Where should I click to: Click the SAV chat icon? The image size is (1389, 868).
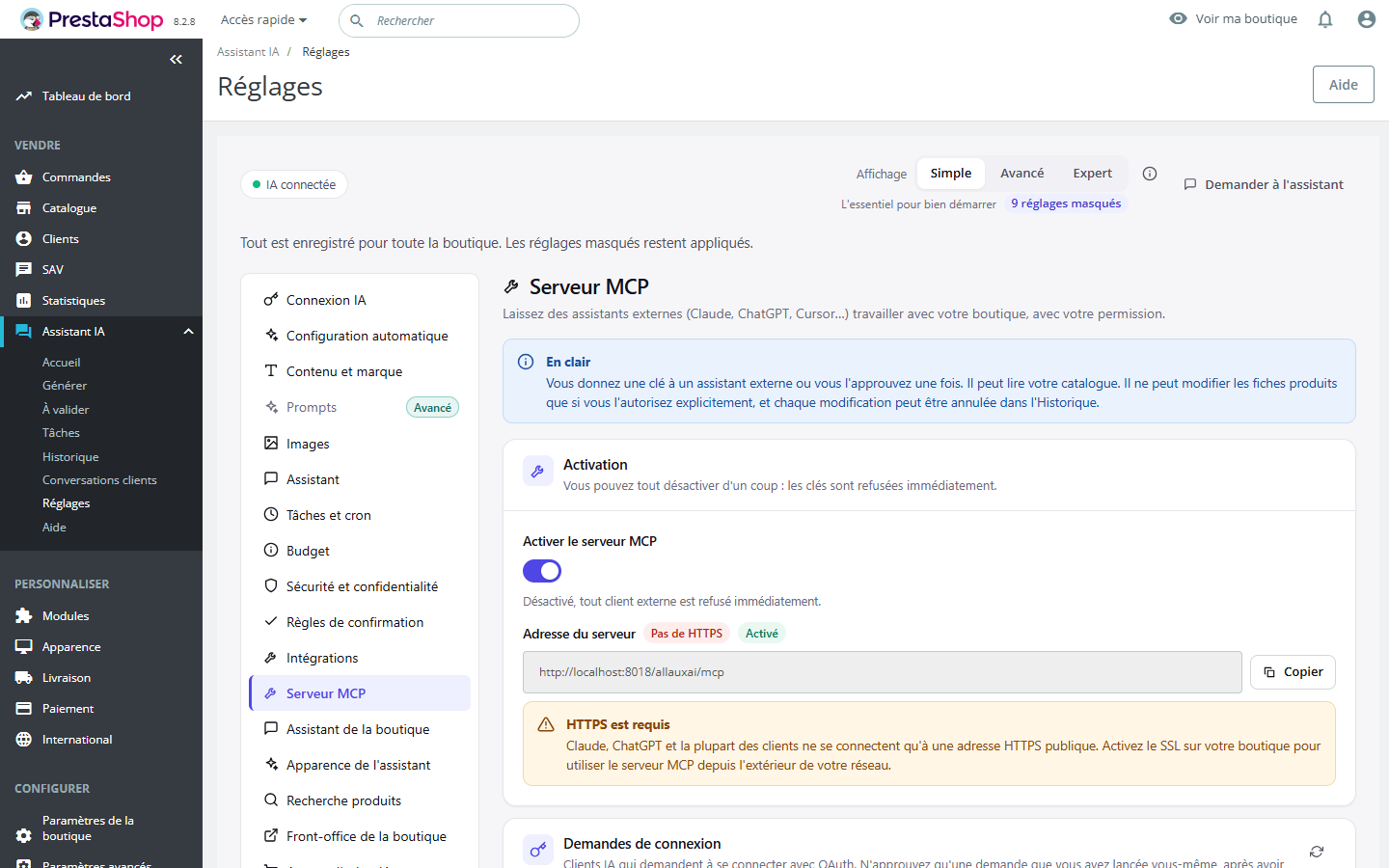point(24,270)
